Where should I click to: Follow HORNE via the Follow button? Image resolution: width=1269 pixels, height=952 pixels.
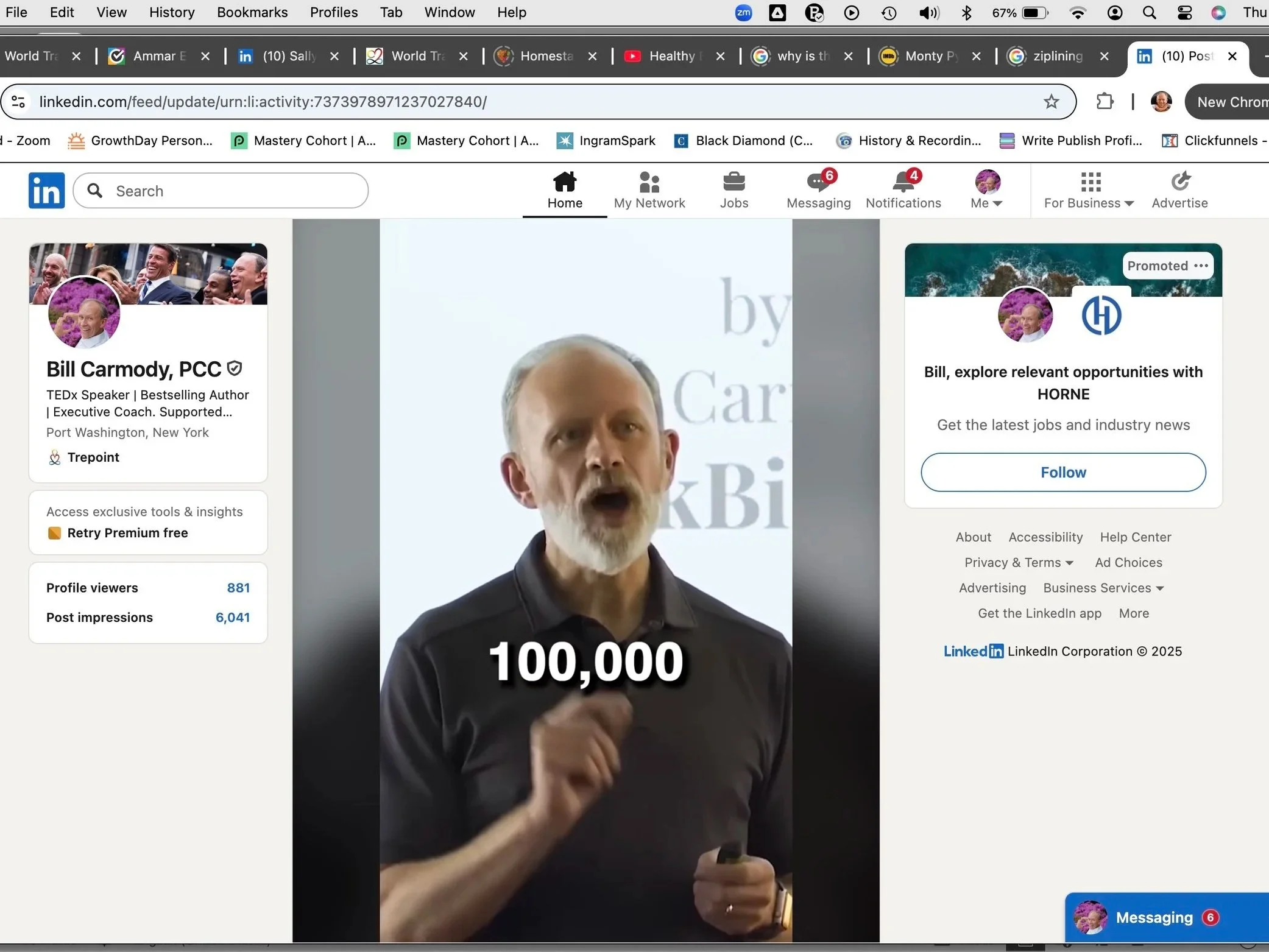[x=1062, y=473]
